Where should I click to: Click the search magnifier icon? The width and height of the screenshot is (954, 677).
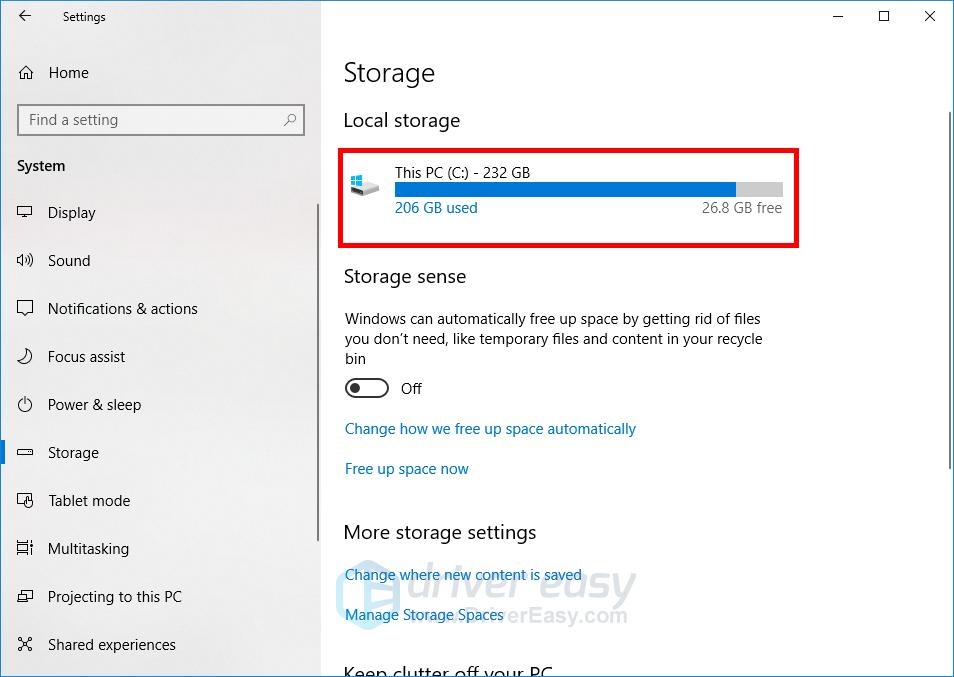coord(290,120)
